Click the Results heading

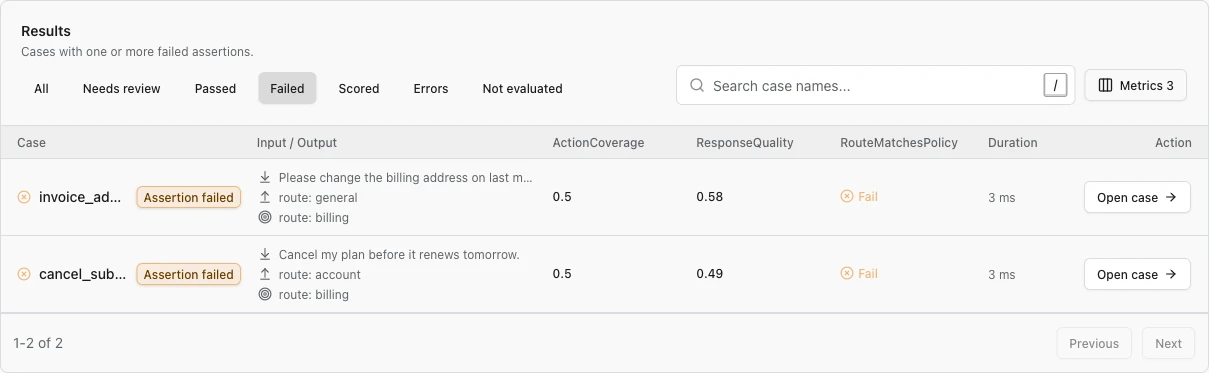point(46,31)
